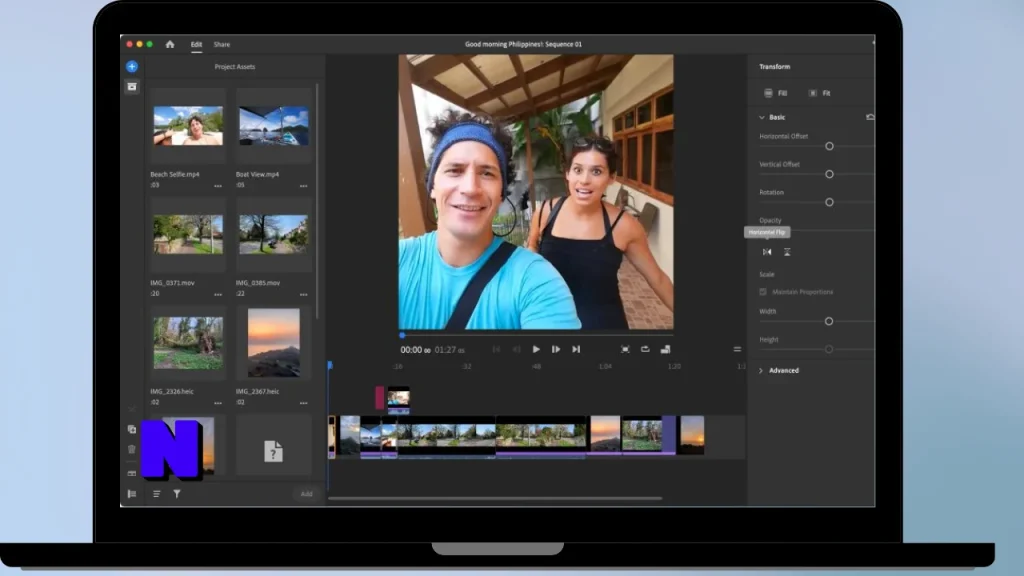1024x576 pixels.
Task: Collapse the Basic section
Action: tap(761, 118)
